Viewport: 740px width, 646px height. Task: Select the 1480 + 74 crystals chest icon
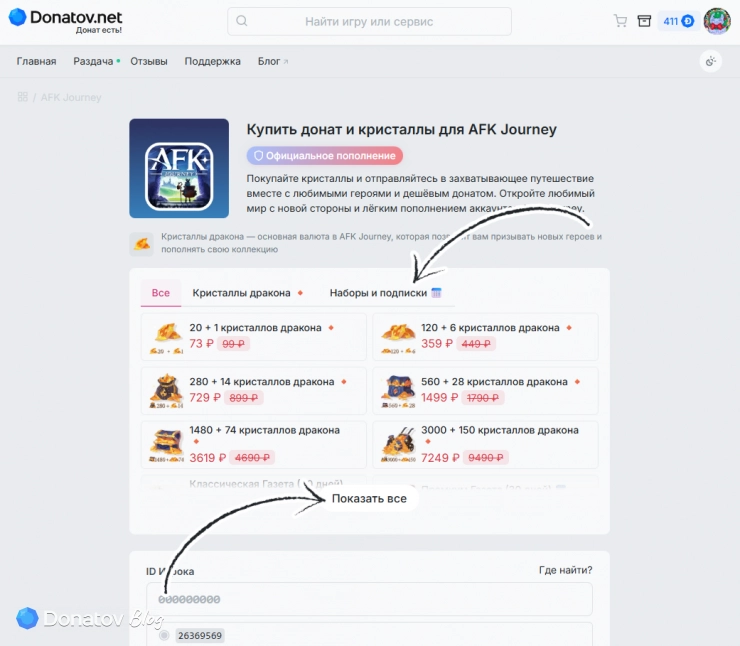166,445
